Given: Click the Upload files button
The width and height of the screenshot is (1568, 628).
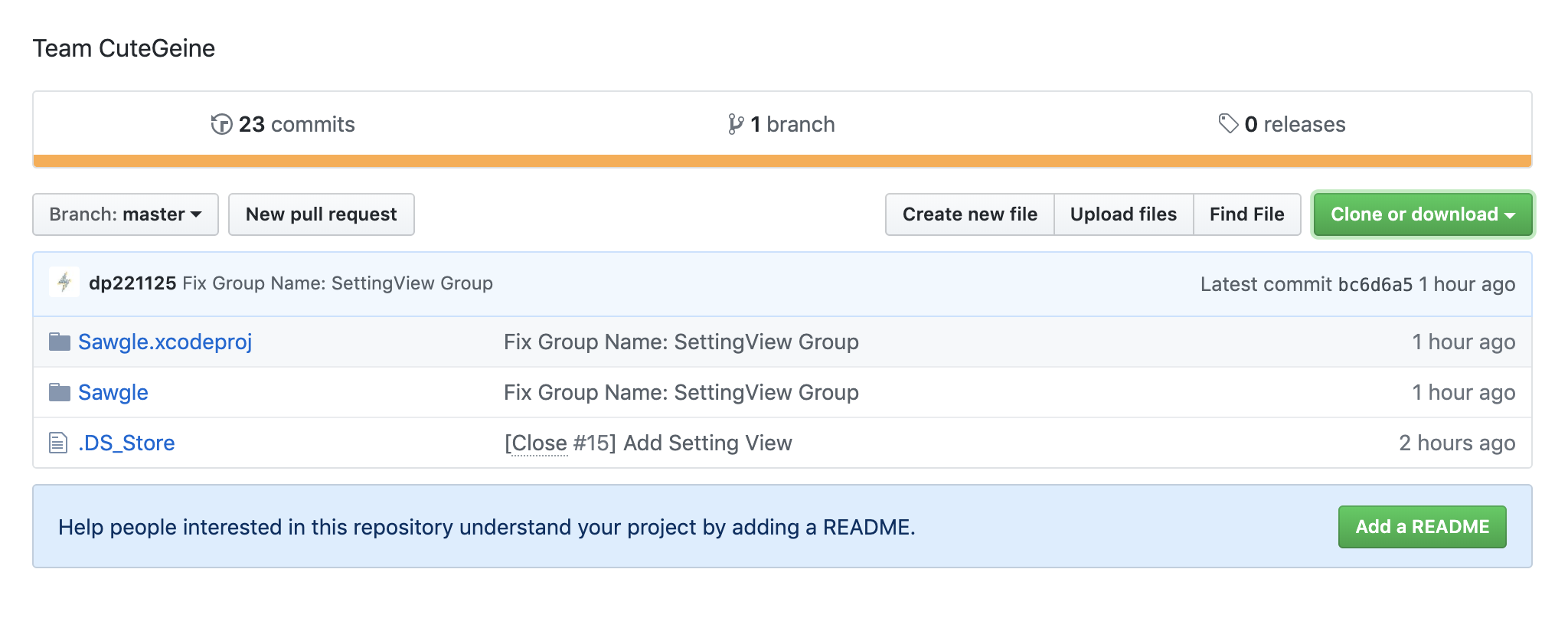Looking at the screenshot, I should [1123, 214].
